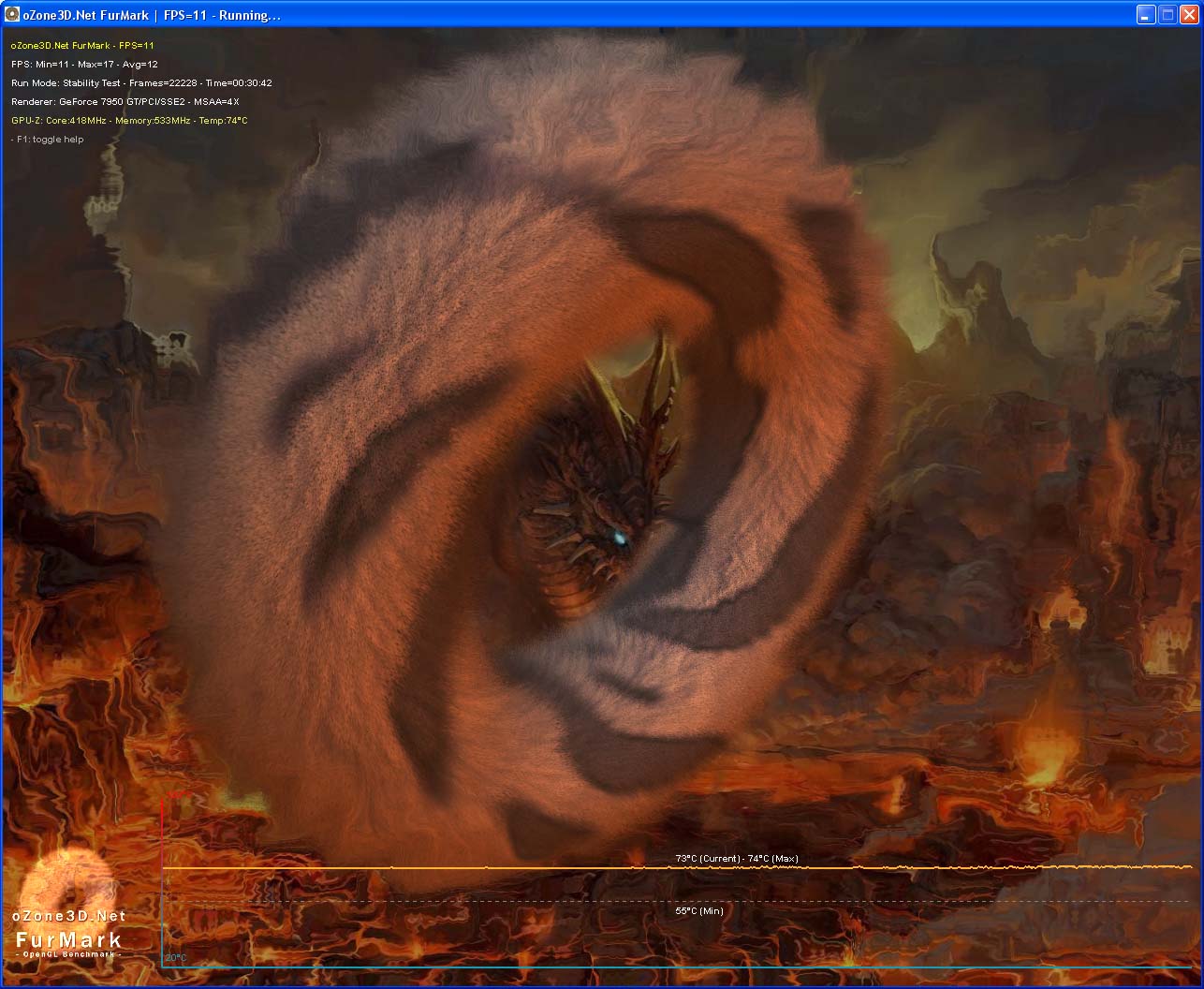Screen dimensions: 1204x989
Task: Maximize the FurMark window
Action: pos(1167,14)
